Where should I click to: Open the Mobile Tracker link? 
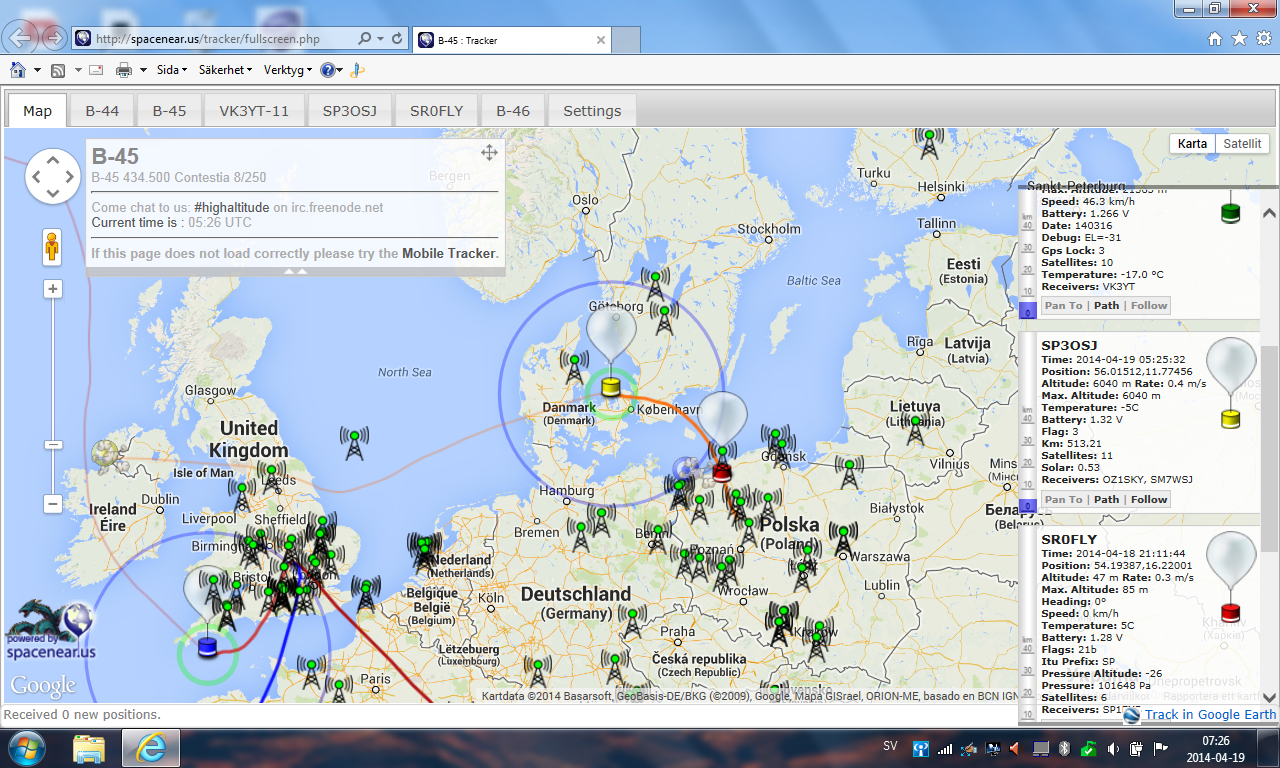coord(450,253)
